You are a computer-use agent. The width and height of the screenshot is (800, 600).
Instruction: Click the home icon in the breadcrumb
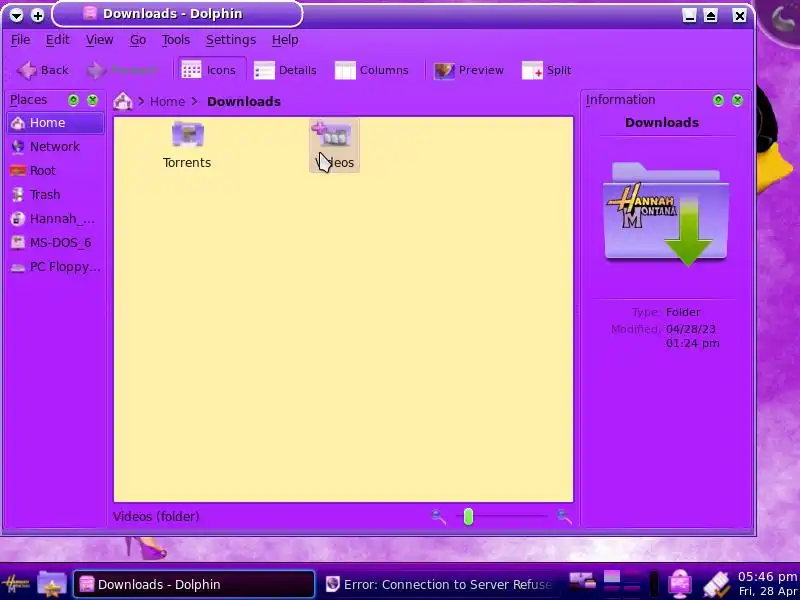pyautogui.click(x=123, y=102)
